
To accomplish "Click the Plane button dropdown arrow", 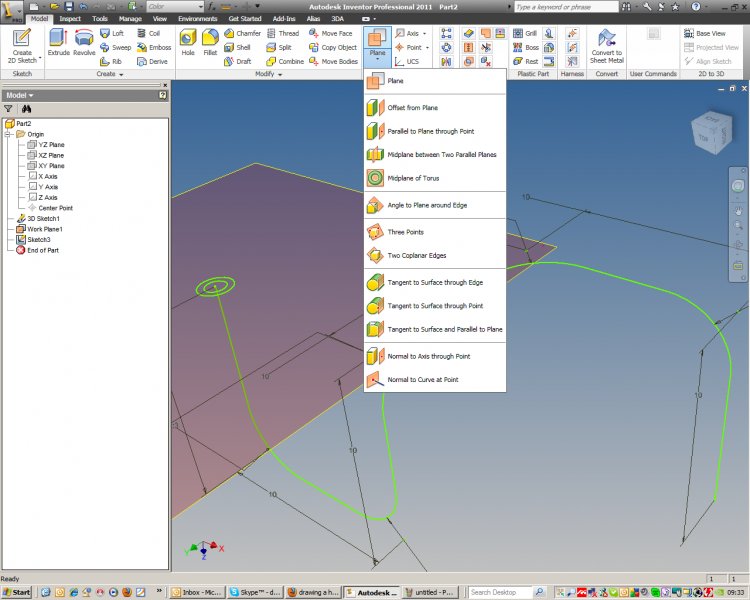I will 377,59.
